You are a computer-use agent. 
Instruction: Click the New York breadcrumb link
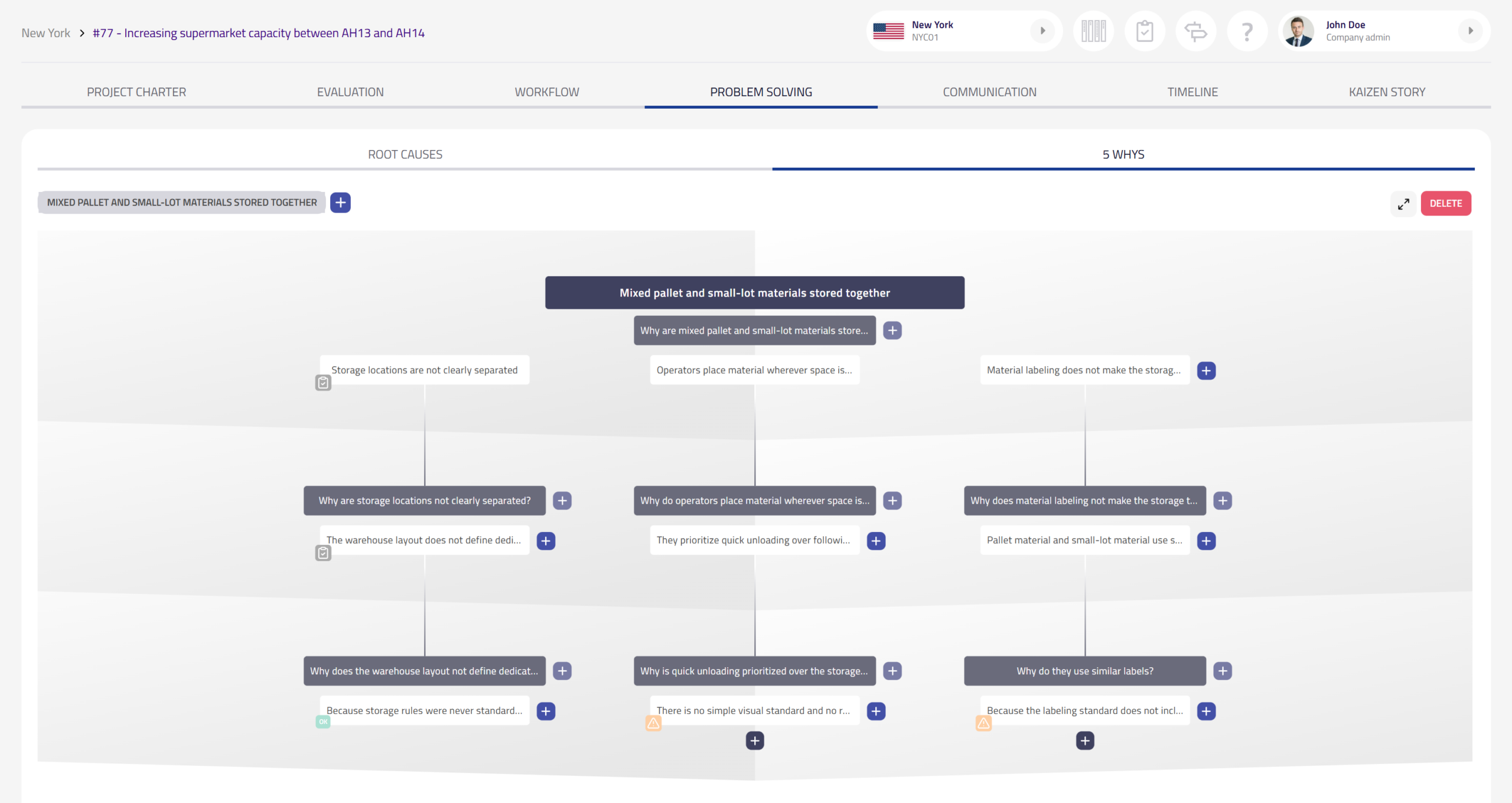[x=45, y=33]
